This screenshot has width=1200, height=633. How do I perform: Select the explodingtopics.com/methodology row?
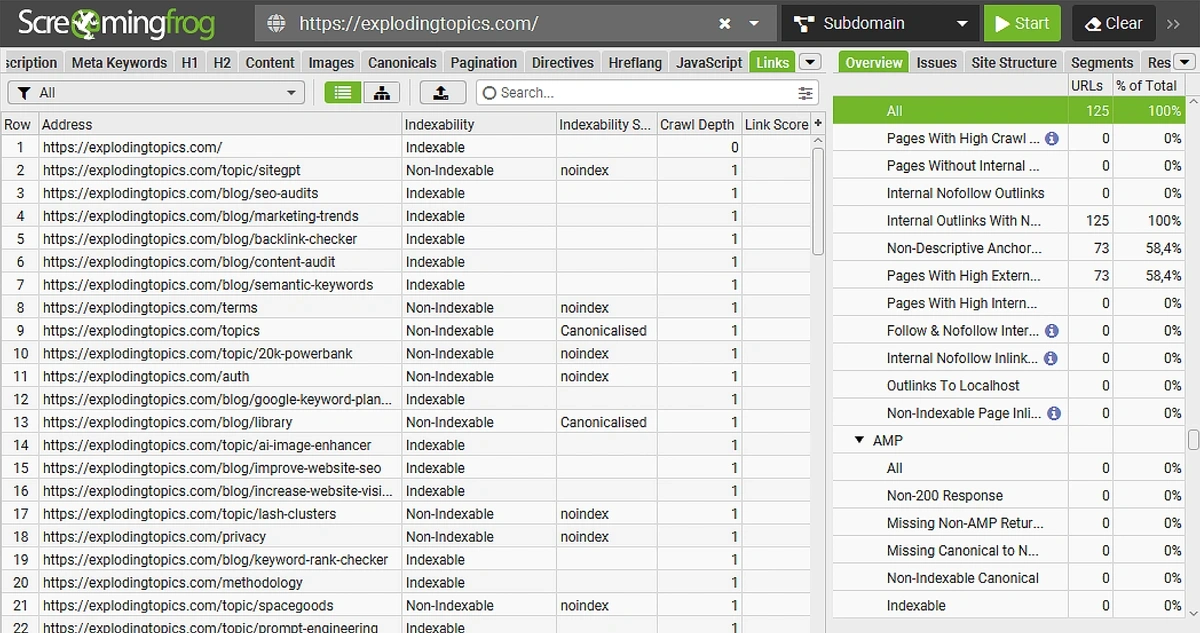click(405, 583)
